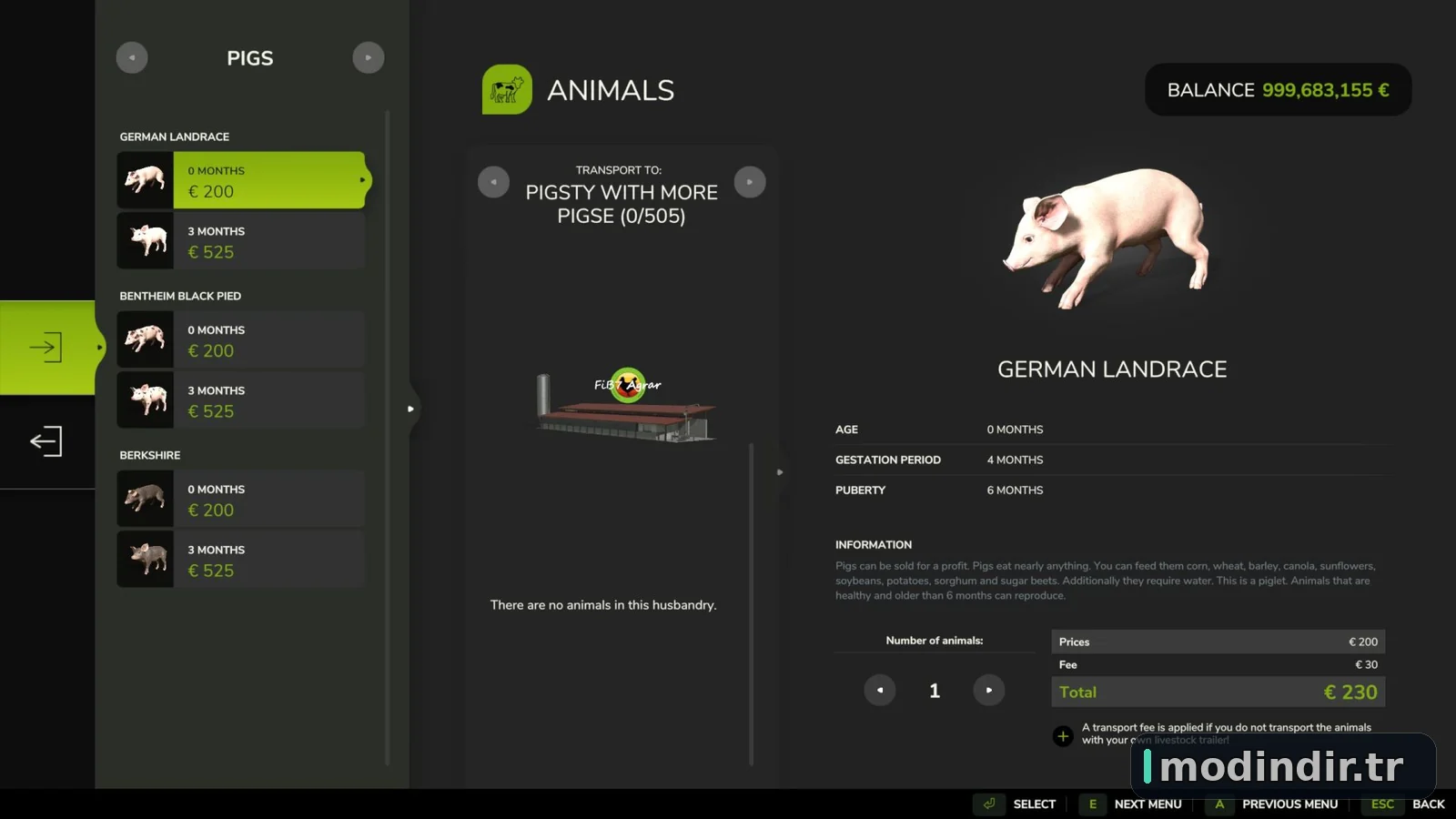Select previous transport destination husbandry
The image size is (1456, 819).
[x=493, y=182]
